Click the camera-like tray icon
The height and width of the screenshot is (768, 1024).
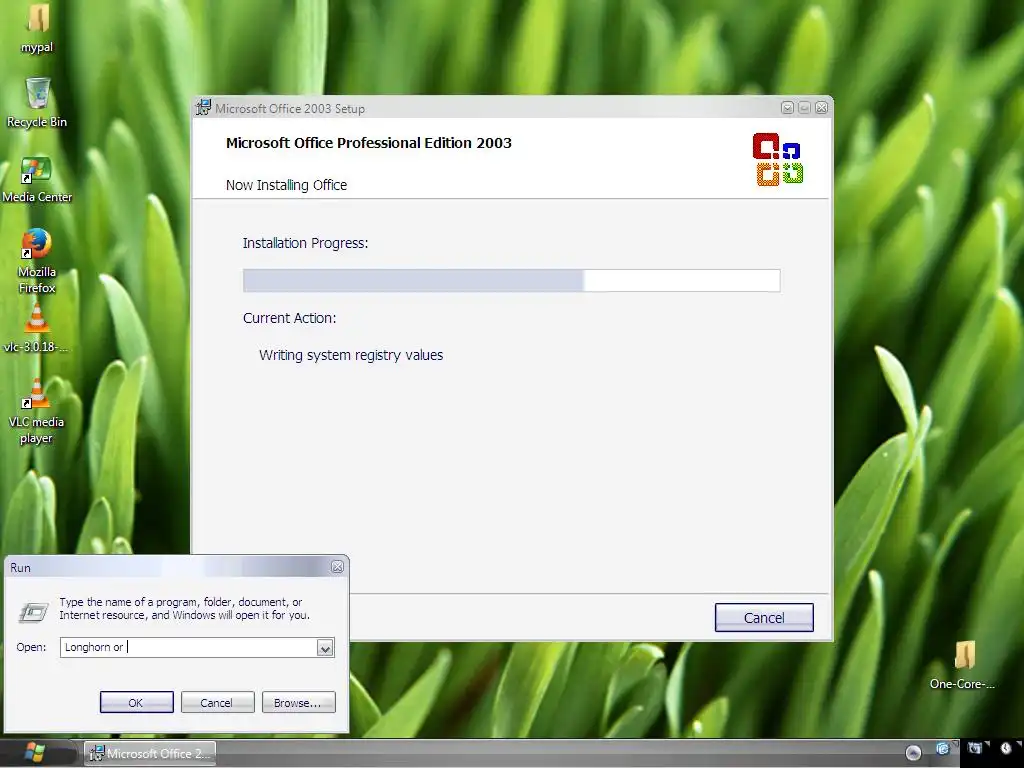coord(975,748)
